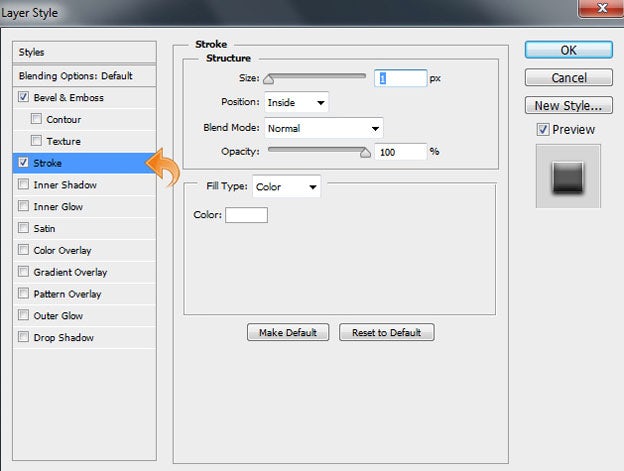The height and width of the screenshot is (471, 624).
Task: Click the style preview thumbnail
Action: (568, 176)
